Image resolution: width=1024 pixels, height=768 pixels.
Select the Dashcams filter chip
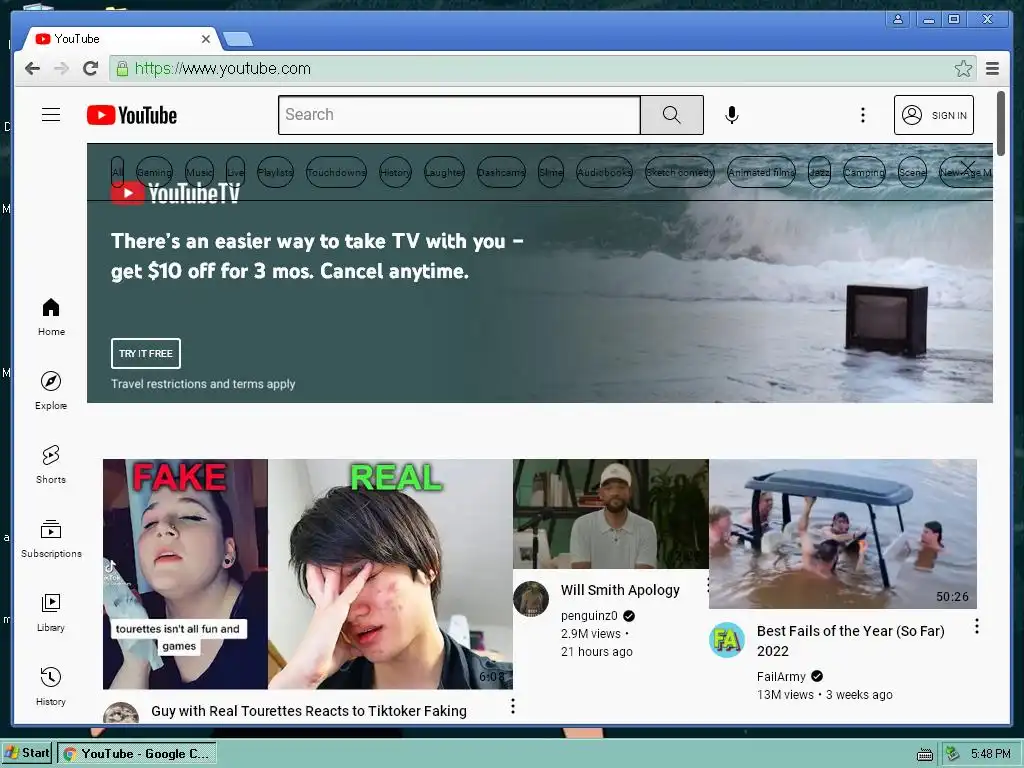coord(501,172)
